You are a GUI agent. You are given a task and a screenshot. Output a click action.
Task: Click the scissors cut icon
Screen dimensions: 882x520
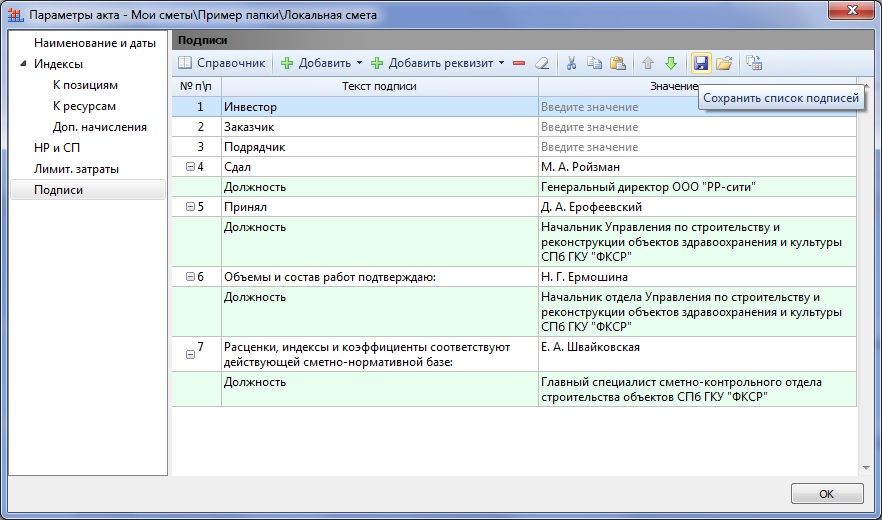coord(572,63)
